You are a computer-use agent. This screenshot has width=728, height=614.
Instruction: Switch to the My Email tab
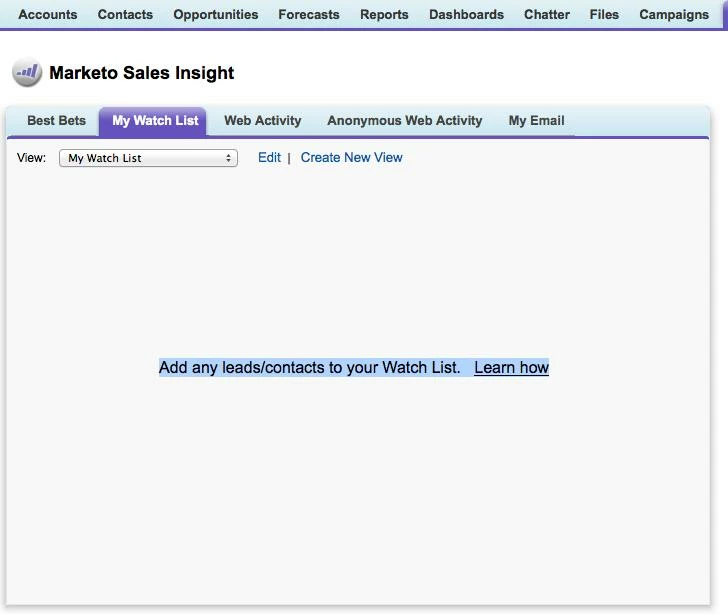[x=537, y=121]
